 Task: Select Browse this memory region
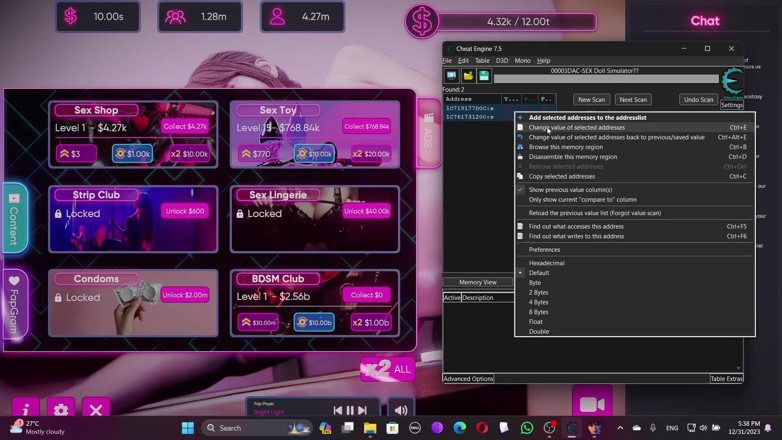(x=634, y=147)
